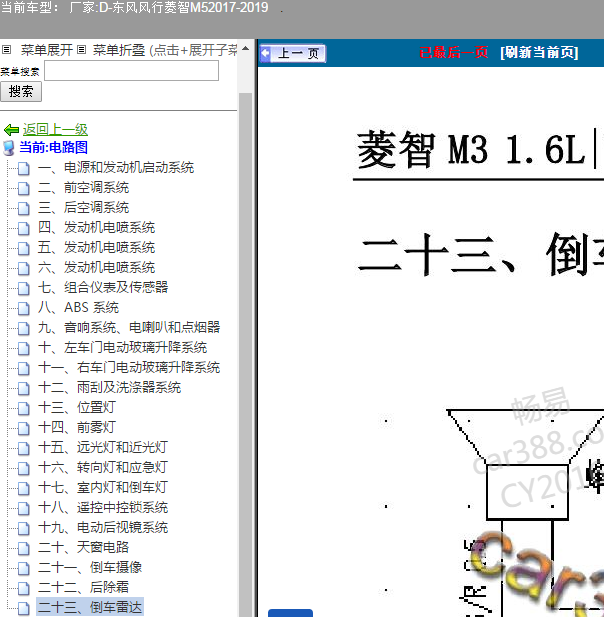The image size is (604, 617).
Task: Open 十七、室内灯和倒车灯 diagram
Action: [103, 487]
